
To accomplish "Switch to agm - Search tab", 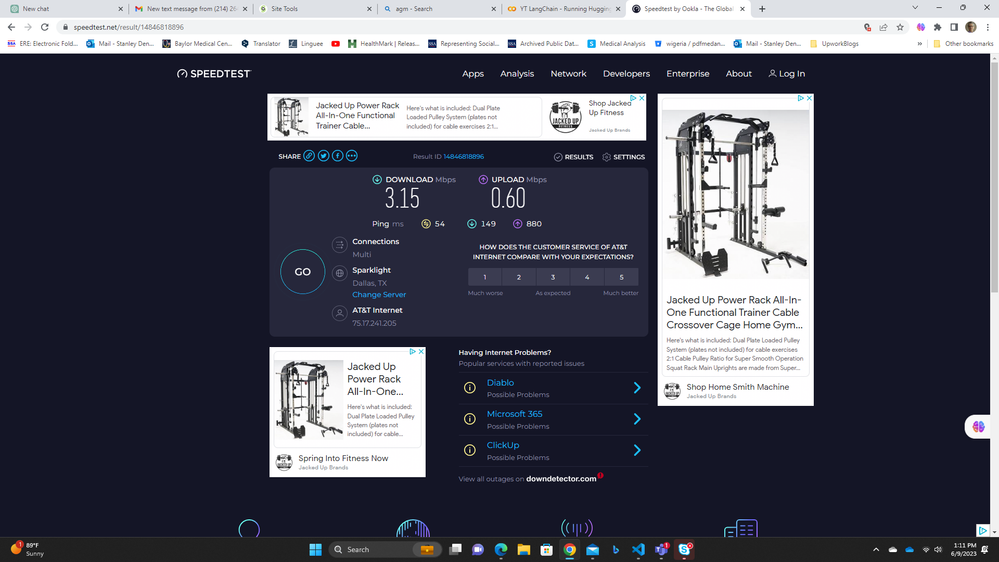I will coord(440,9).
